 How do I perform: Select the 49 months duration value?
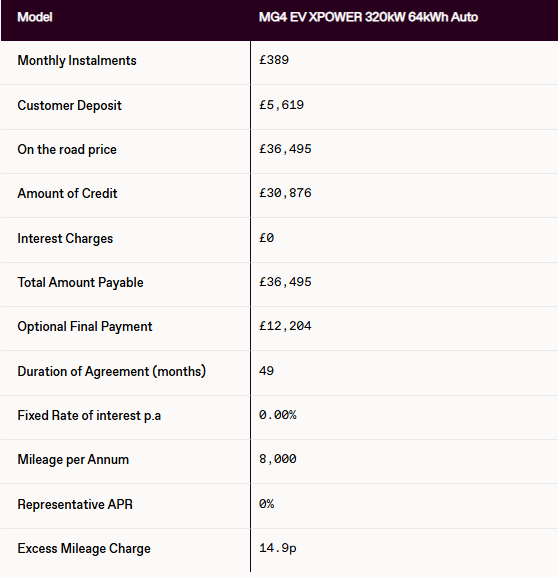266,371
